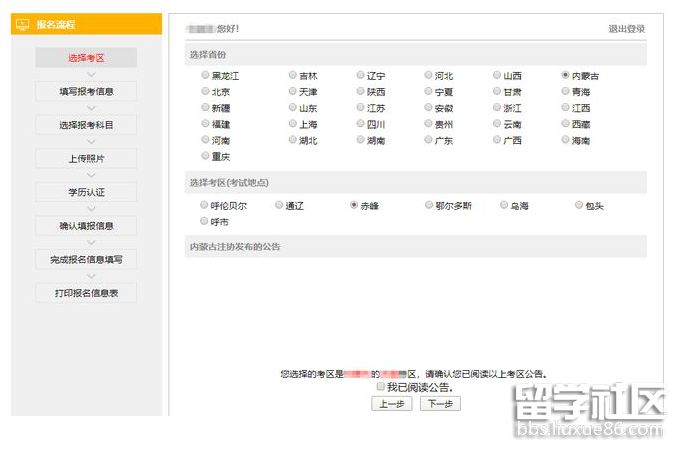Choose the 四川 province option
This screenshot has width=680, height=451.
361,124
